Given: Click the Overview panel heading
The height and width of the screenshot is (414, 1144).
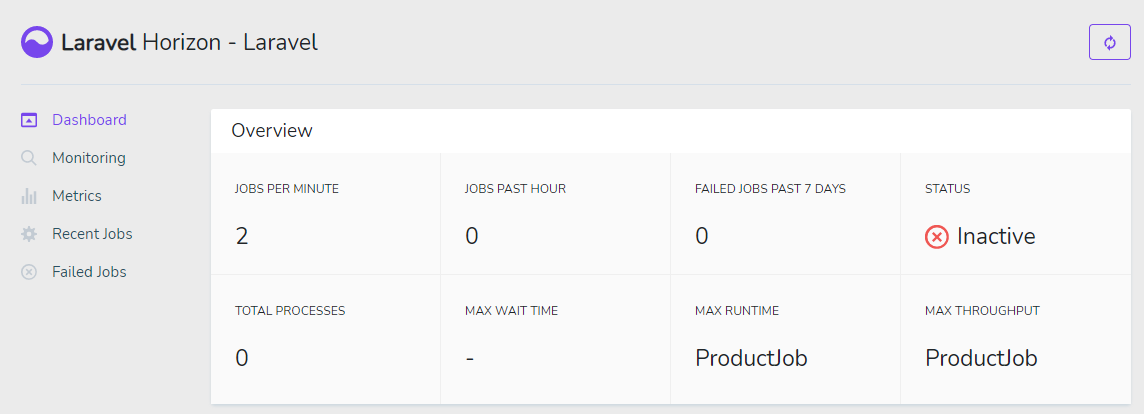Looking at the screenshot, I should pyautogui.click(x=272, y=131).
